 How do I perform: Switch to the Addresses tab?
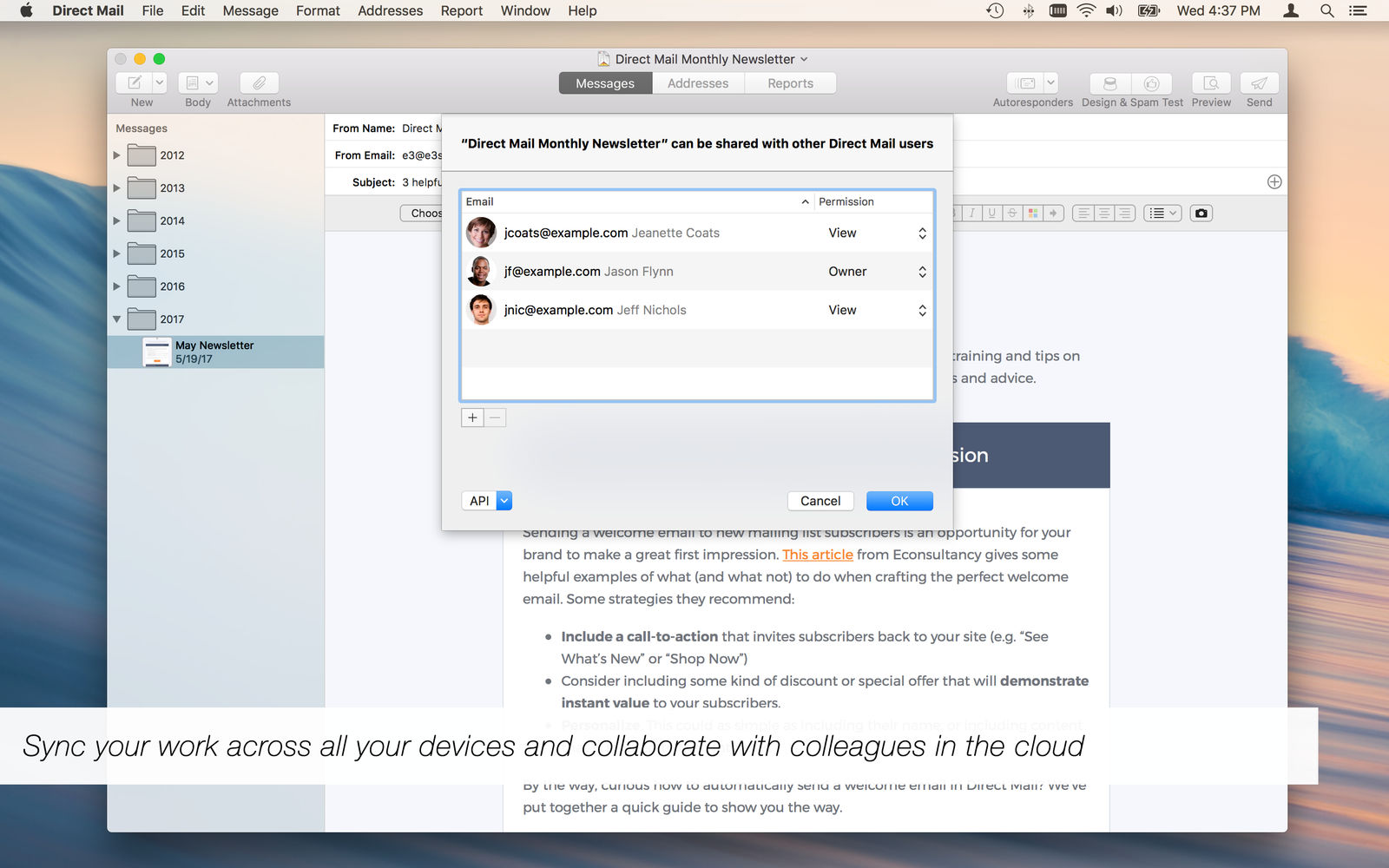(698, 83)
